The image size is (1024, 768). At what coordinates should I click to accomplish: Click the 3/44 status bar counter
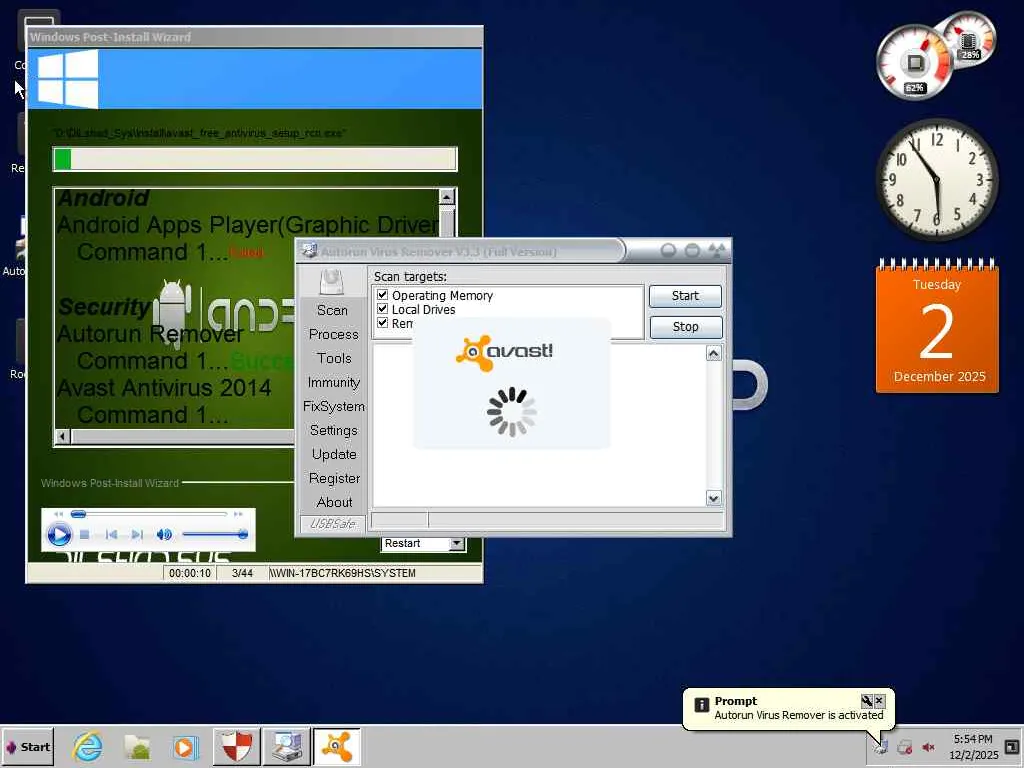pos(242,573)
